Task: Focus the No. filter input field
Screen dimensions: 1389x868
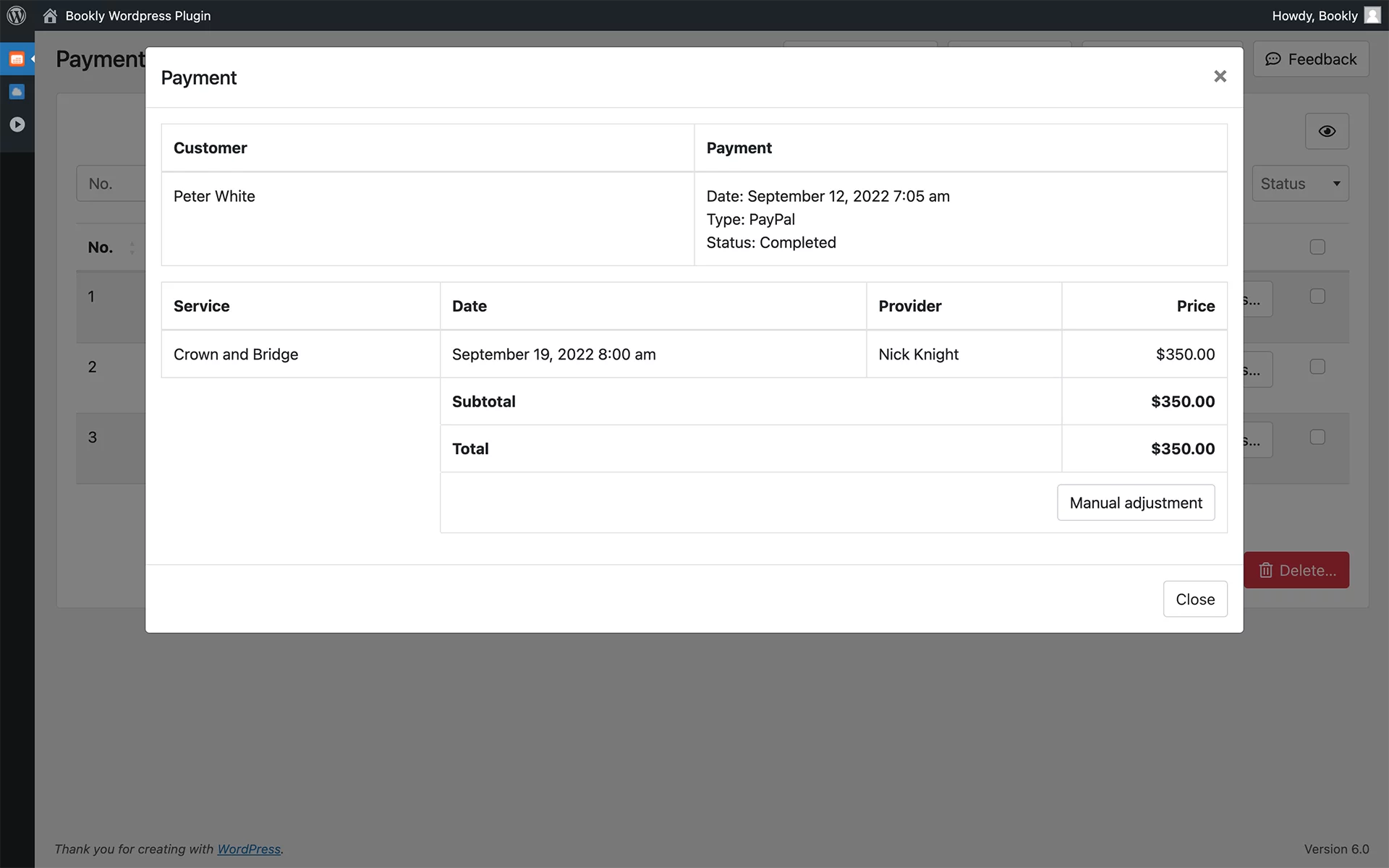Action: coord(111,184)
